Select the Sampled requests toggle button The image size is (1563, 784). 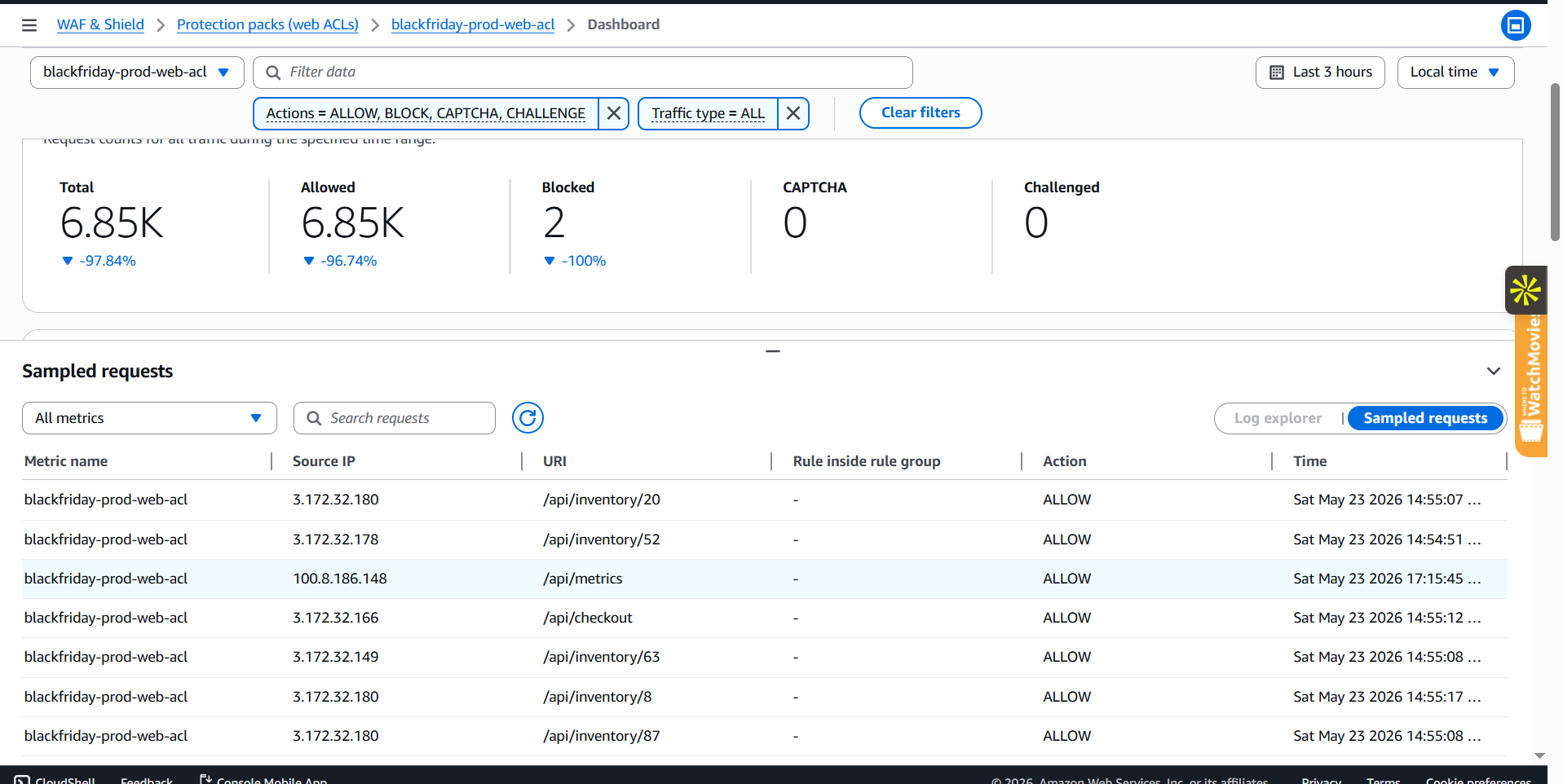point(1425,418)
